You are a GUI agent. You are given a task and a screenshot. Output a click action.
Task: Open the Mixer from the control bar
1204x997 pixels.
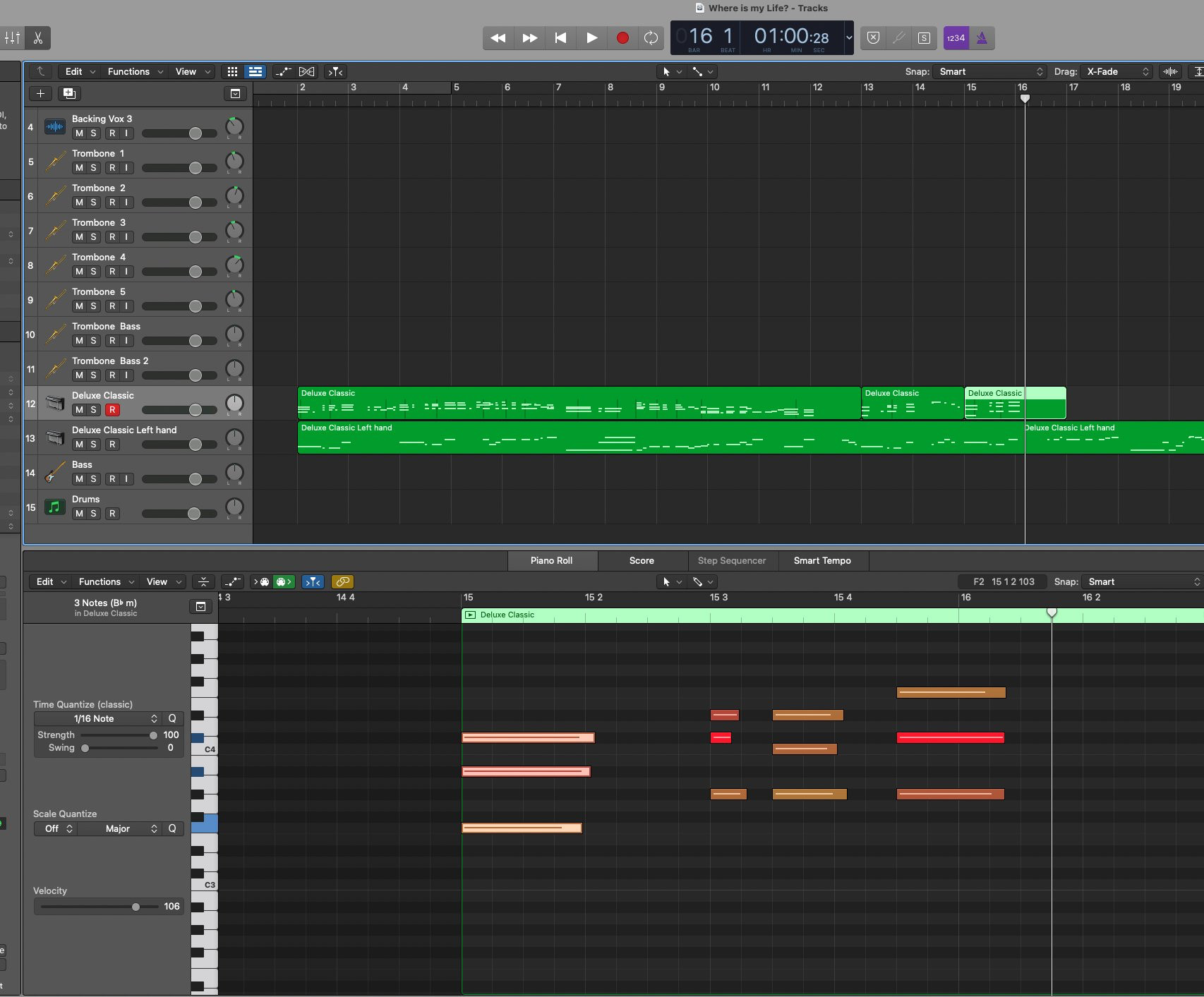[12, 38]
